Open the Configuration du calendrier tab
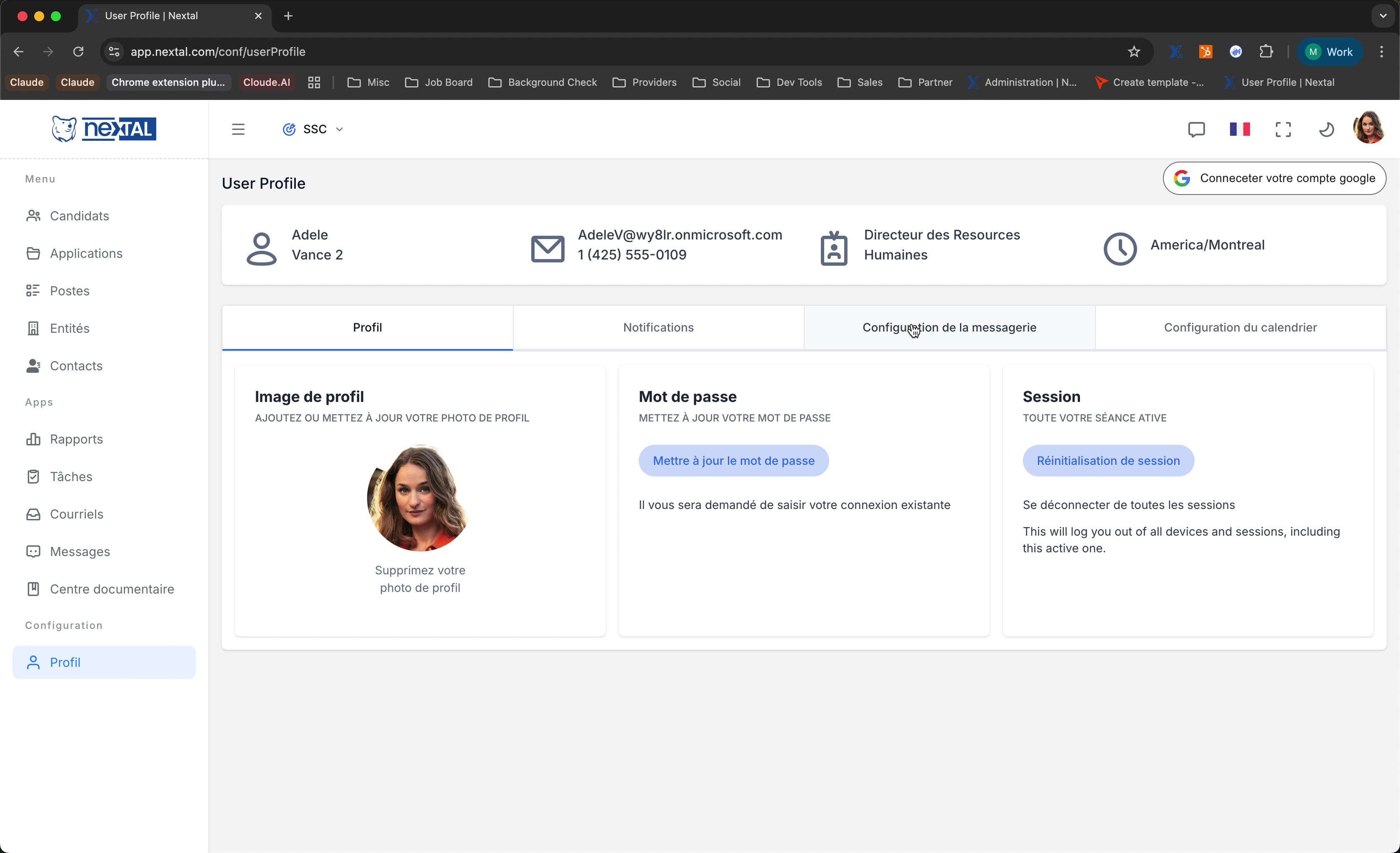Viewport: 1400px width, 853px height. pos(1240,327)
